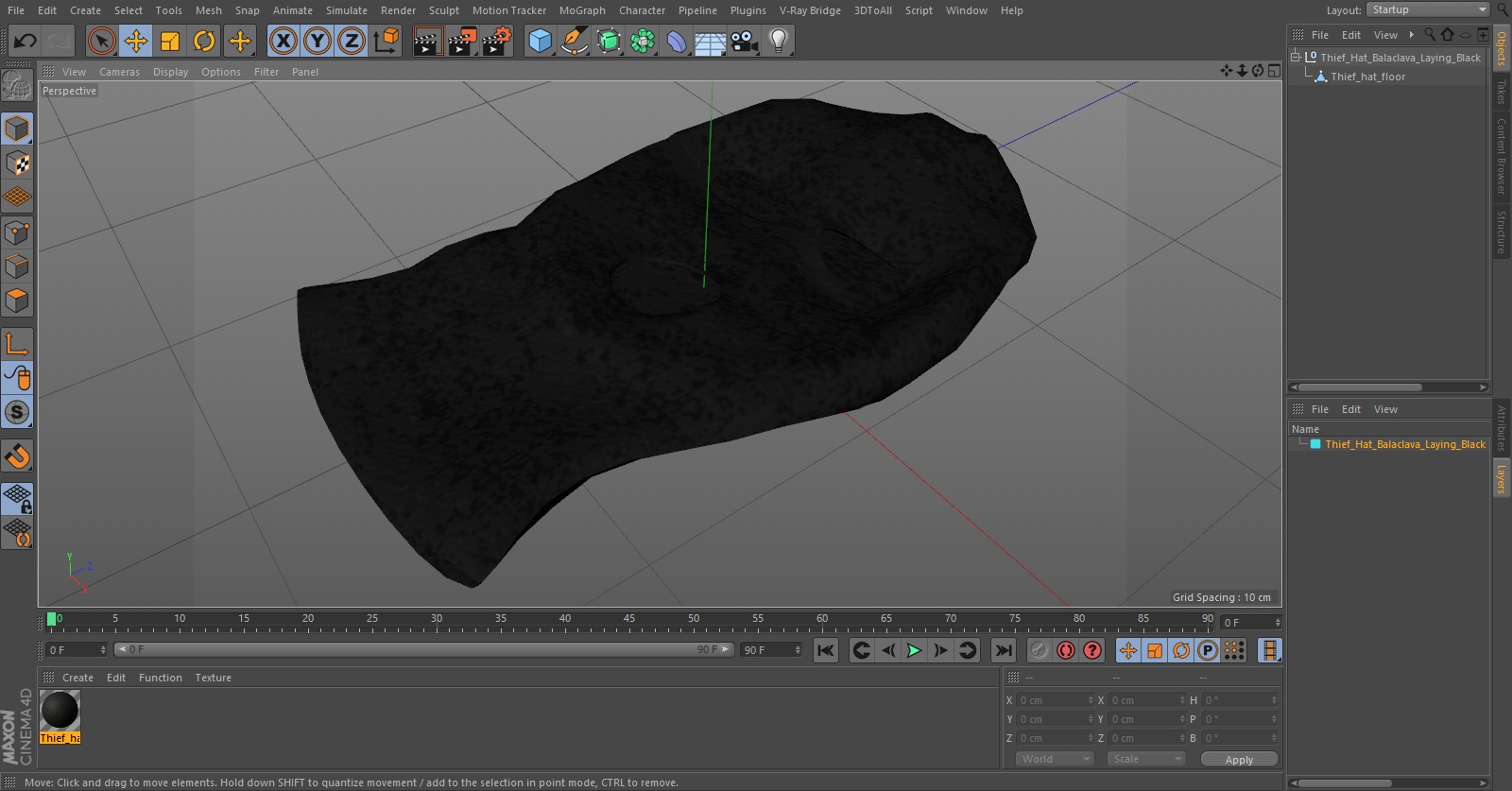This screenshot has height=791, width=1512.
Task: Open the Layout Startup dropdown
Action: pos(1428,9)
